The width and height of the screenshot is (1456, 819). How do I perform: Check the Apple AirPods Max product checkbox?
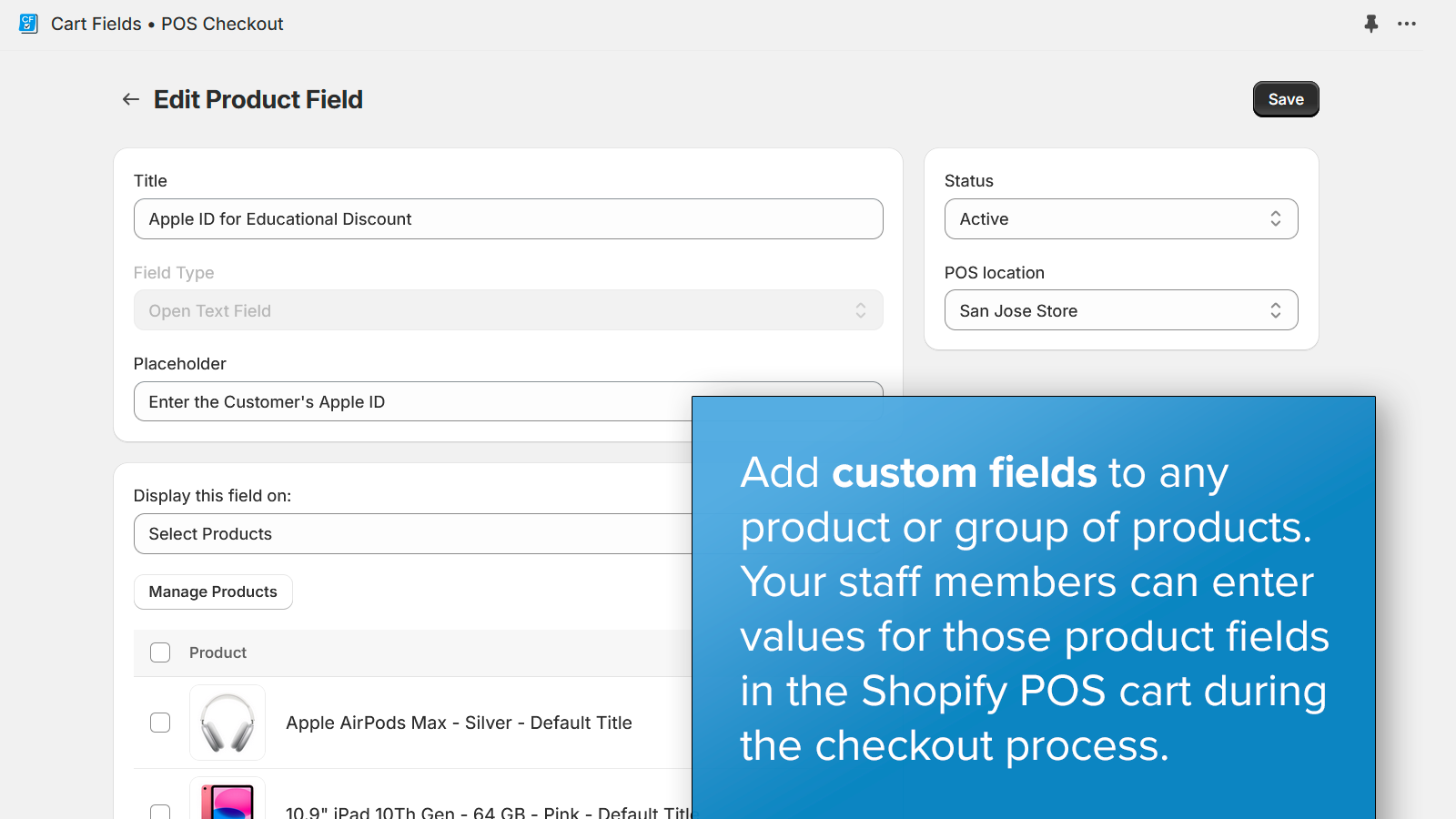click(x=160, y=723)
